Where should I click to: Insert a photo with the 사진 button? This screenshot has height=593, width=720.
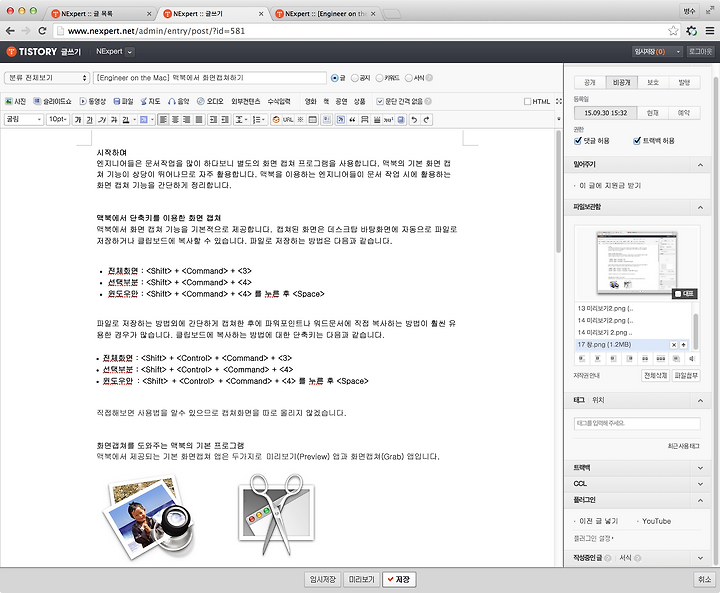pyautogui.click(x=15, y=102)
